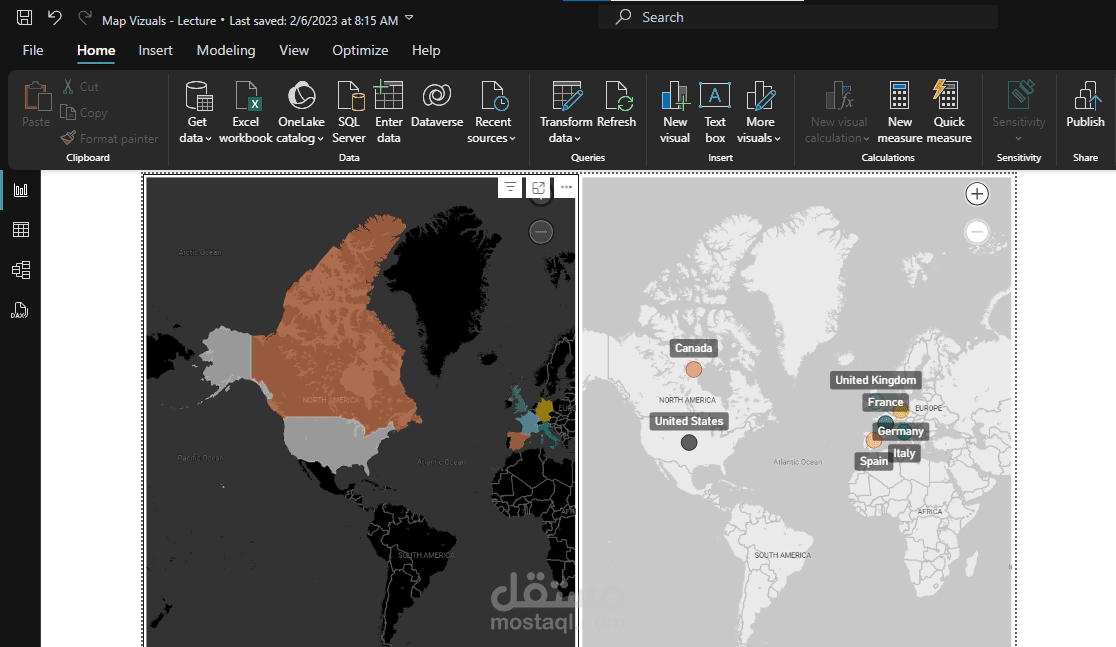Zoom in on the light bubble map
1116x647 pixels.
click(977, 194)
